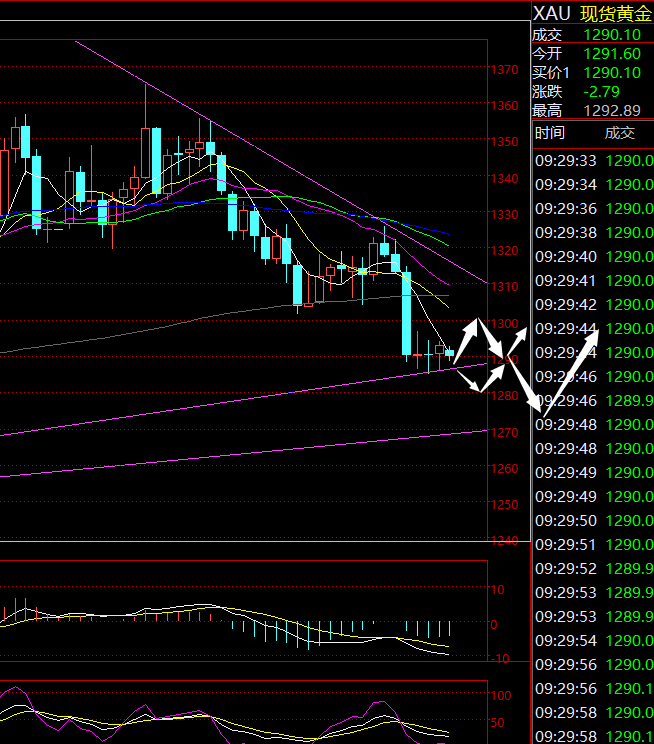
Task: Click the 100 label on bottom oscillator axis
Action: pyautogui.click(x=501, y=696)
